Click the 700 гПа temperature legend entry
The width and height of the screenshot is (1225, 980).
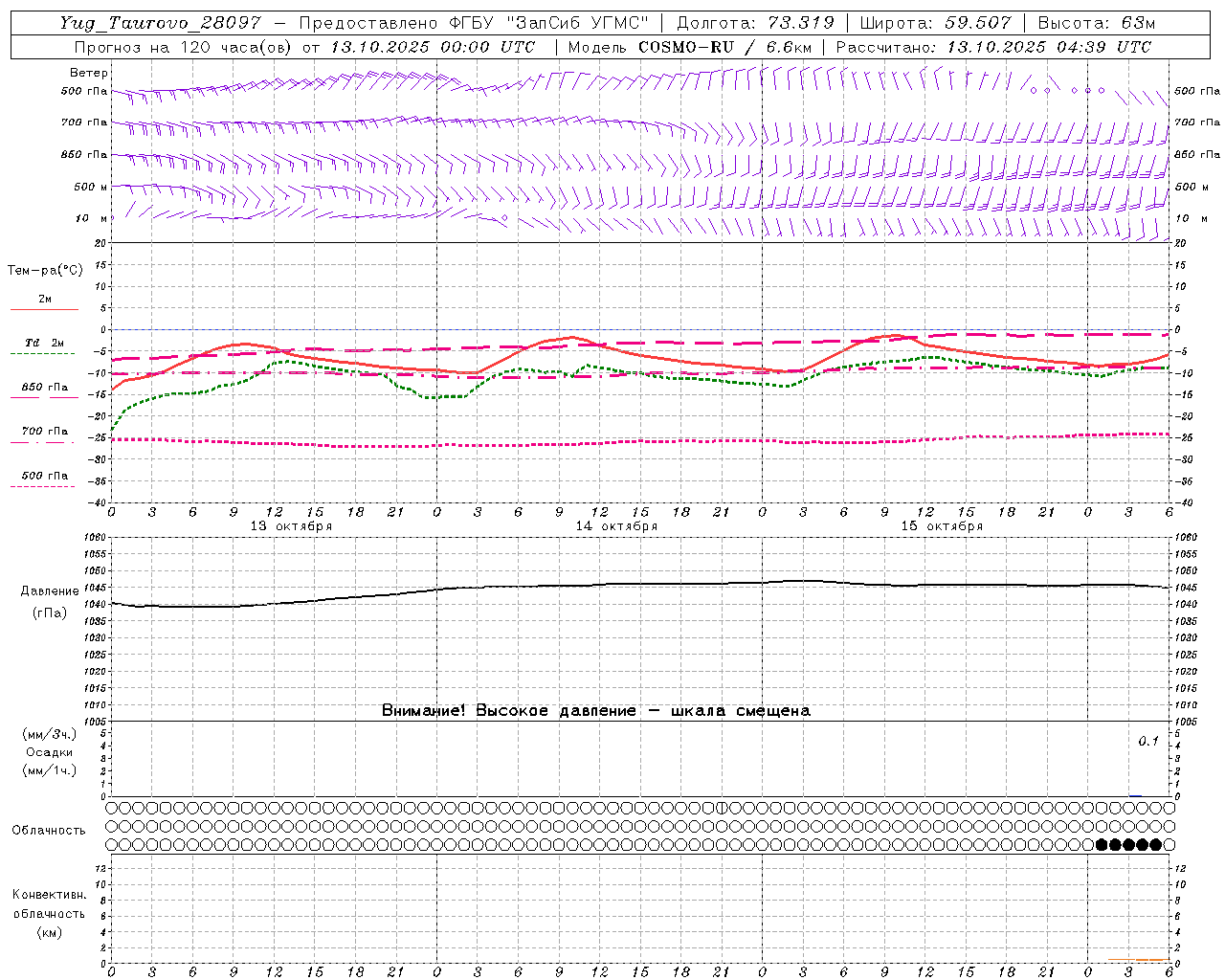[44, 434]
